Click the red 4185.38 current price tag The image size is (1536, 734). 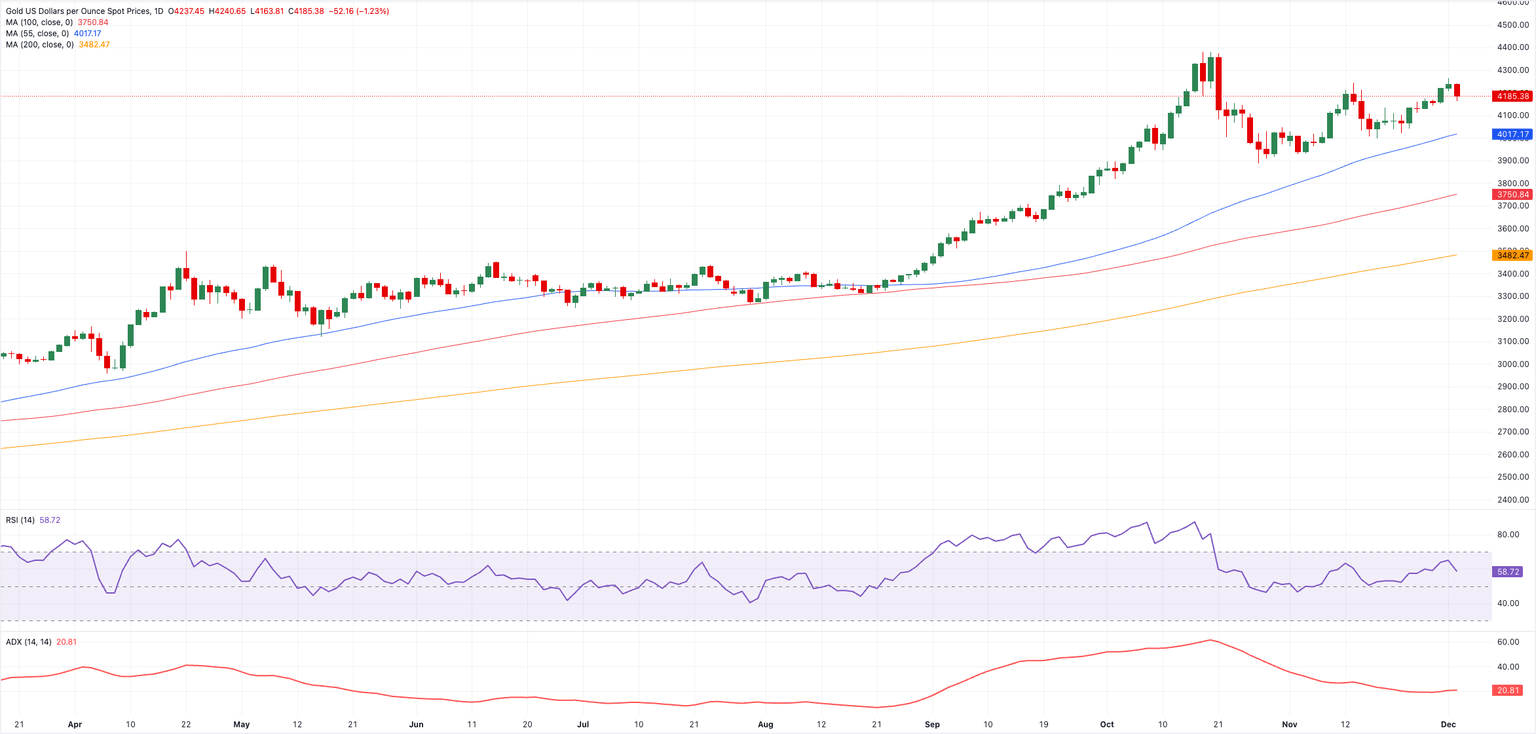pos(1511,96)
